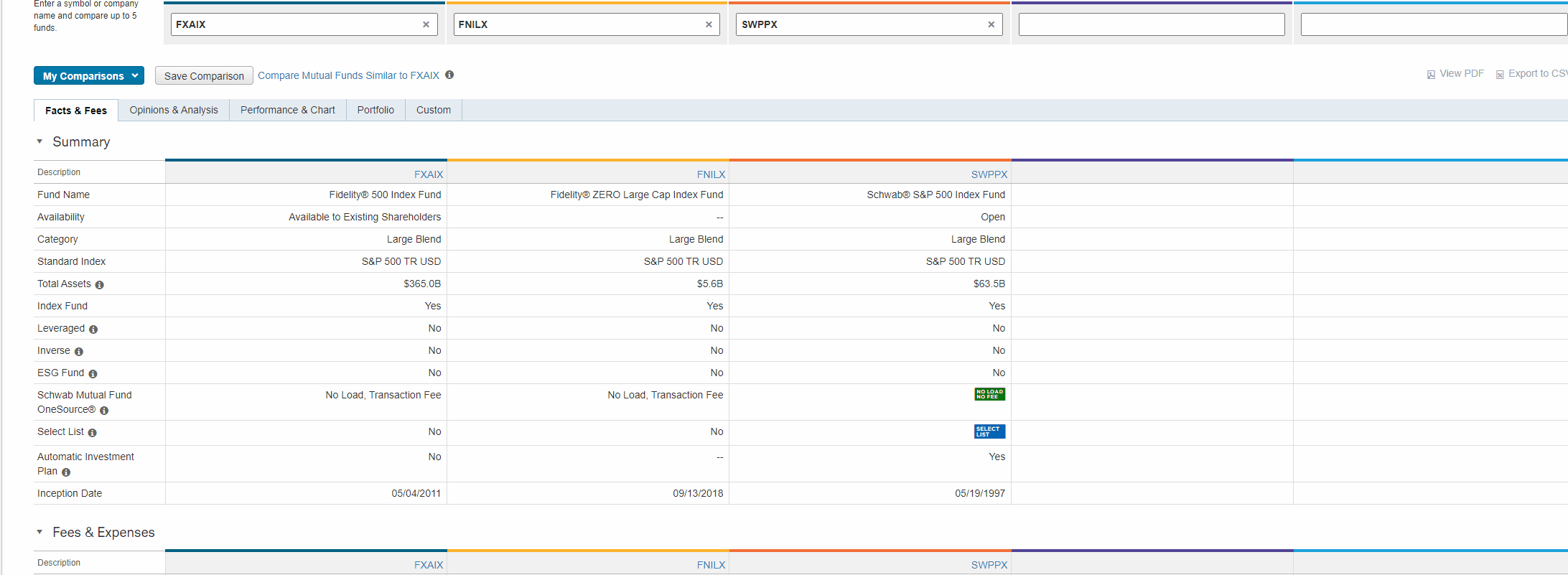The image size is (1568, 575).
Task: Open SWPPX link in Fees & Expenses header
Action: (x=989, y=565)
